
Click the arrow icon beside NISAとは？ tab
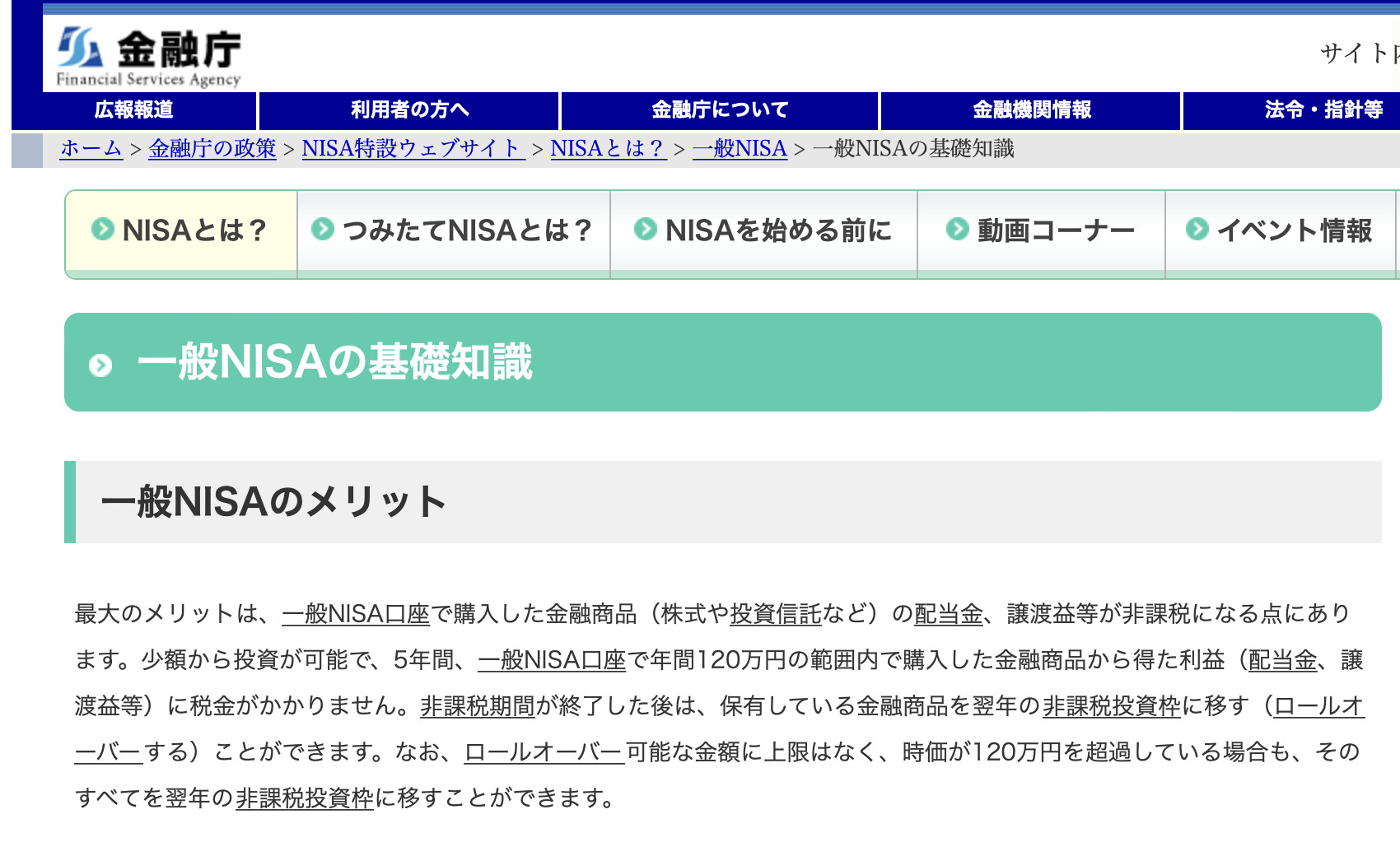(103, 229)
